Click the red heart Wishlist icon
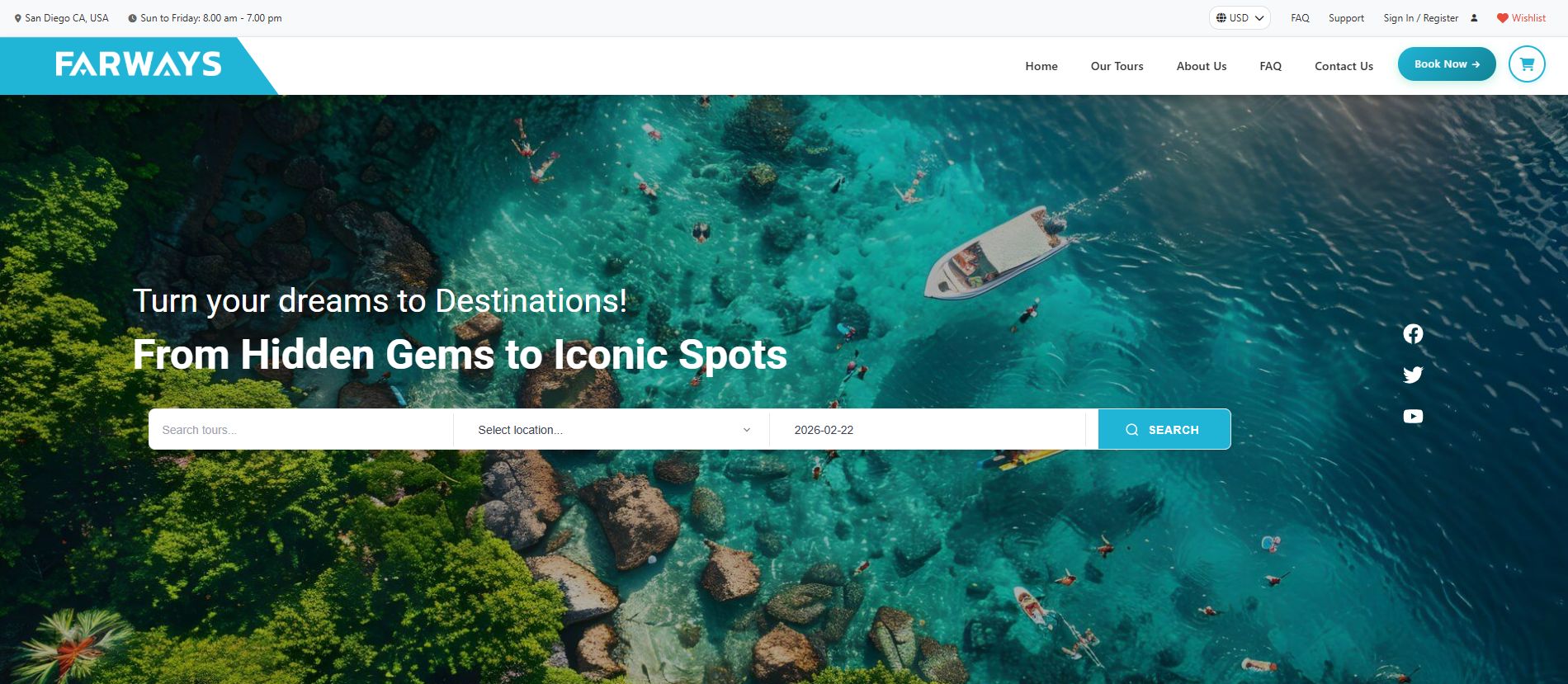The width and height of the screenshot is (1568, 684). point(1503,18)
